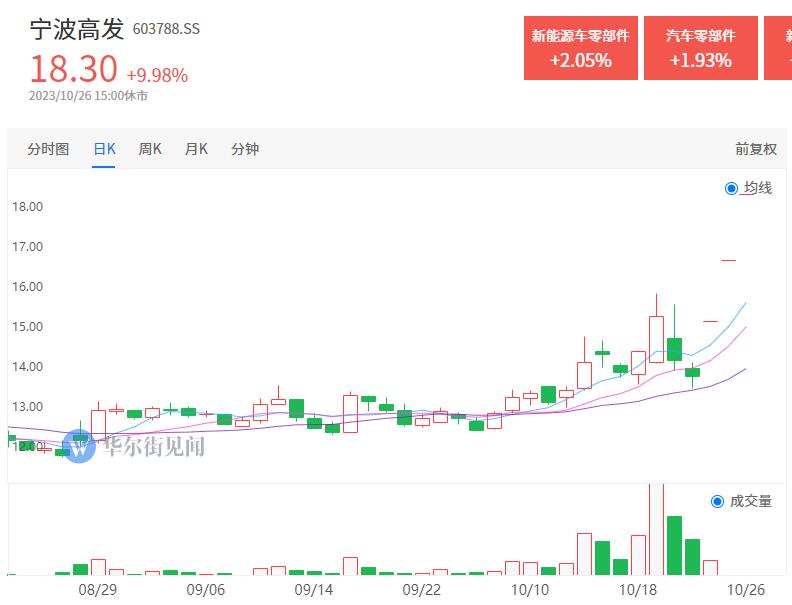
Task: Click the 08/29 date axis label
Action: pos(97,591)
